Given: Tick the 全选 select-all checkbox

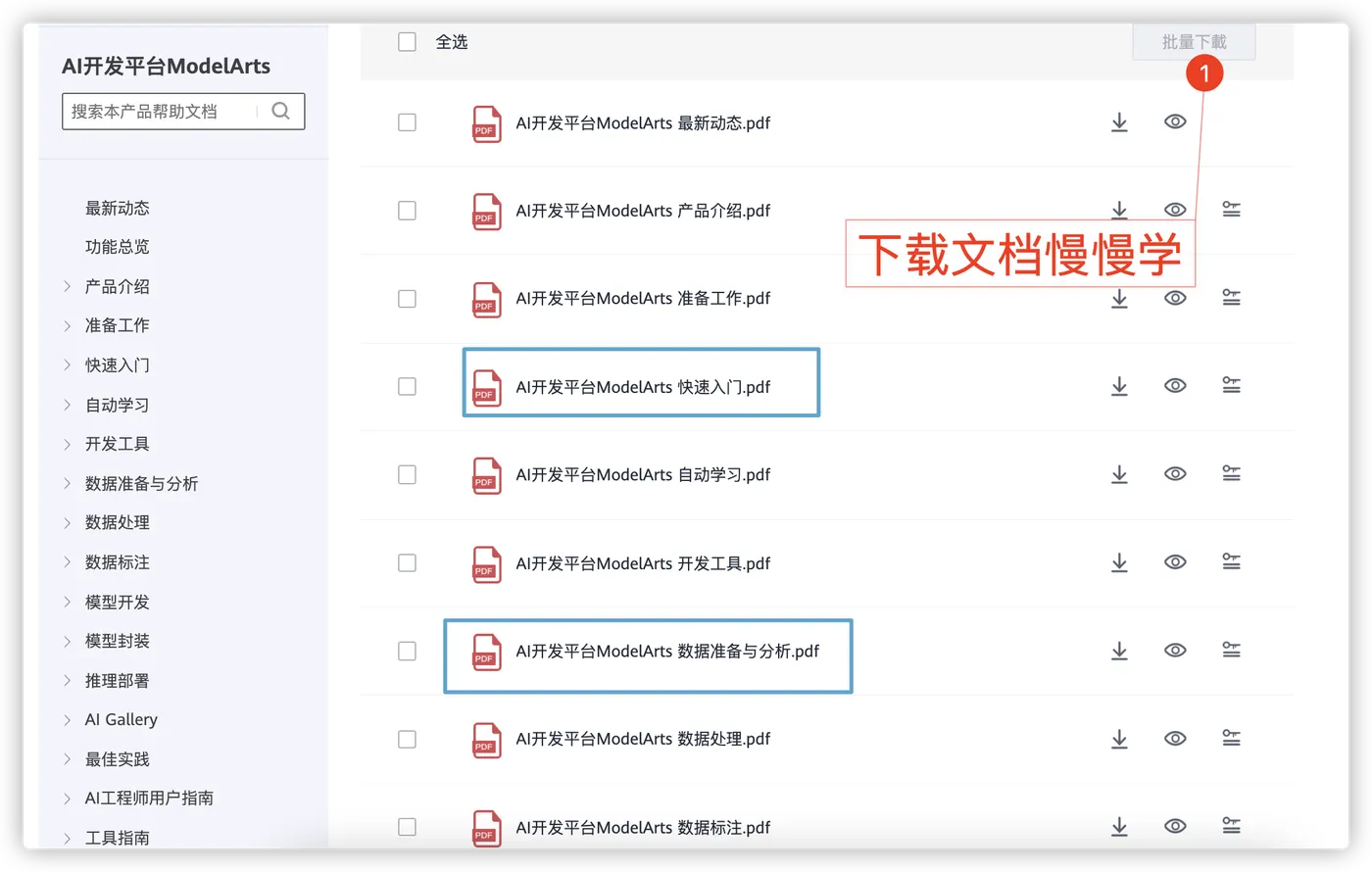Looking at the screenshot, I should (407, 42).
